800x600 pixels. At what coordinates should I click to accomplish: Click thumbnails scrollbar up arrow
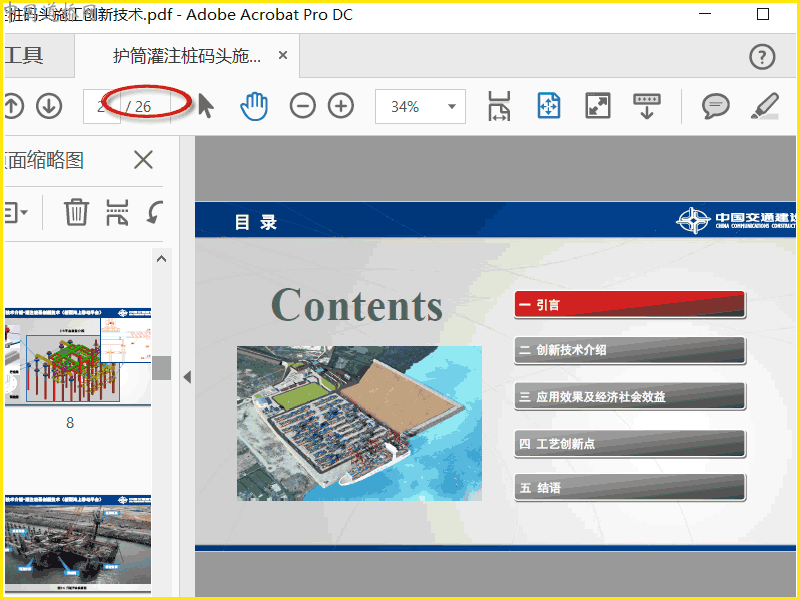162,259
